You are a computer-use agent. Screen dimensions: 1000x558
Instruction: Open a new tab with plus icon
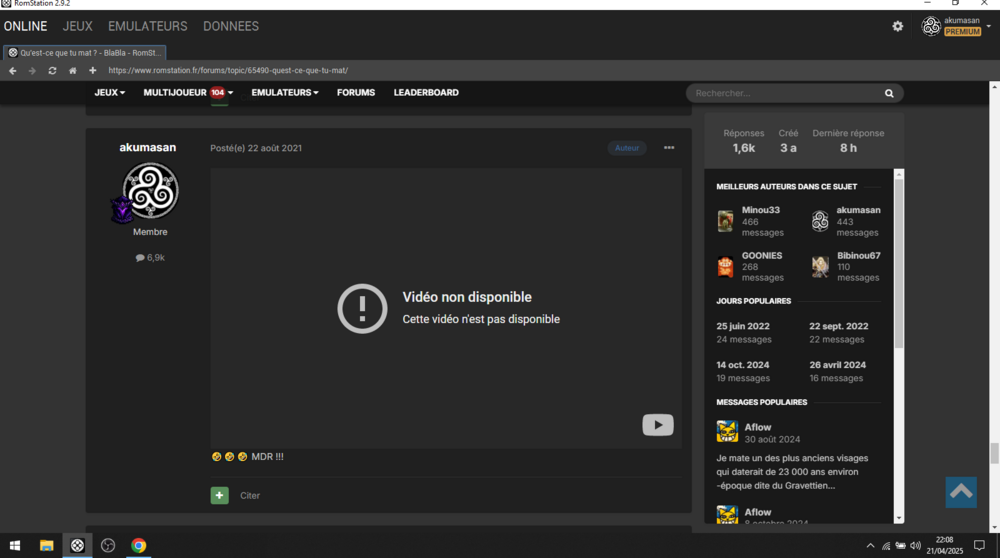[92, 71]
